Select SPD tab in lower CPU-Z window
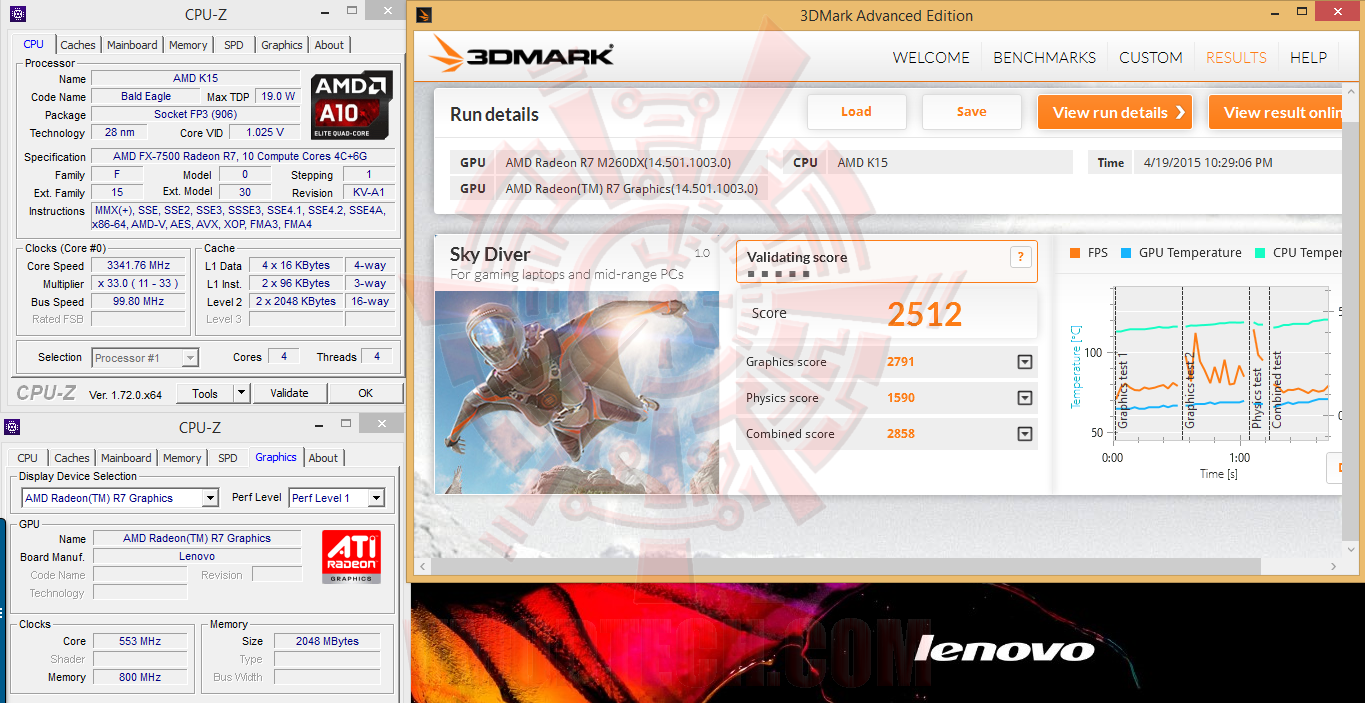Screen dimensions: 1365x703 click(228, 458)
